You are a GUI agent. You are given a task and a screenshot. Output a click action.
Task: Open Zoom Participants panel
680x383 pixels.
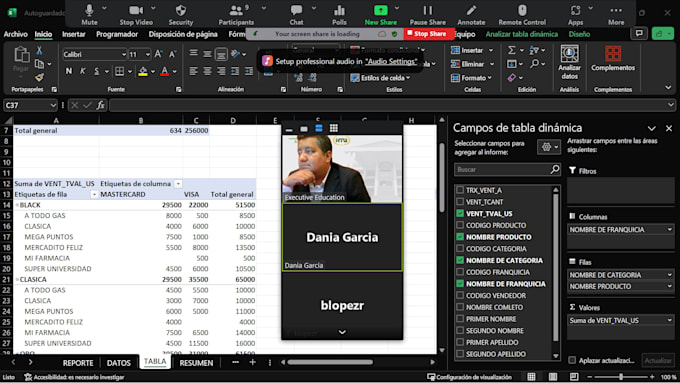click(x=236, y=15)
